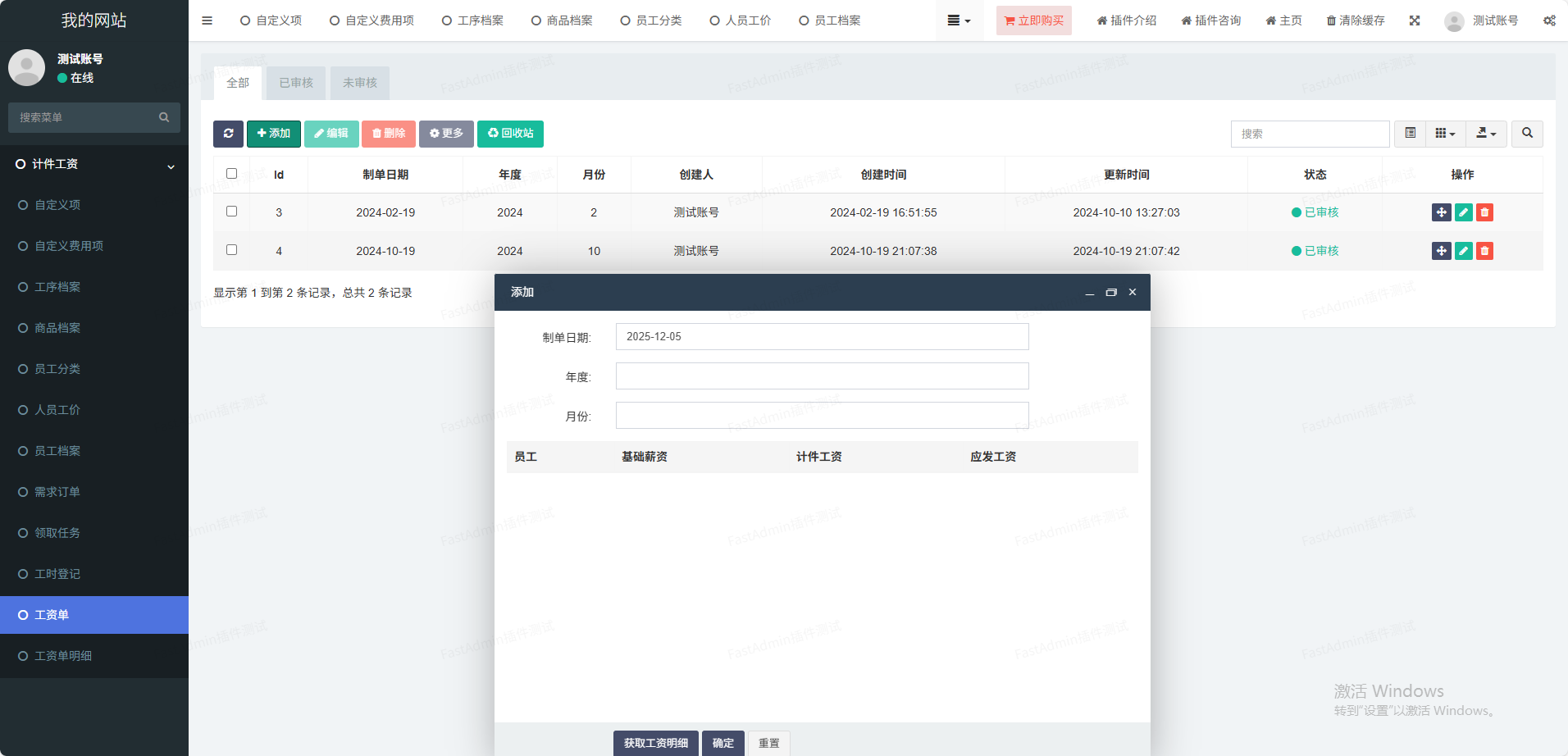Open the columns visibility dropdown

[1445, 134]
